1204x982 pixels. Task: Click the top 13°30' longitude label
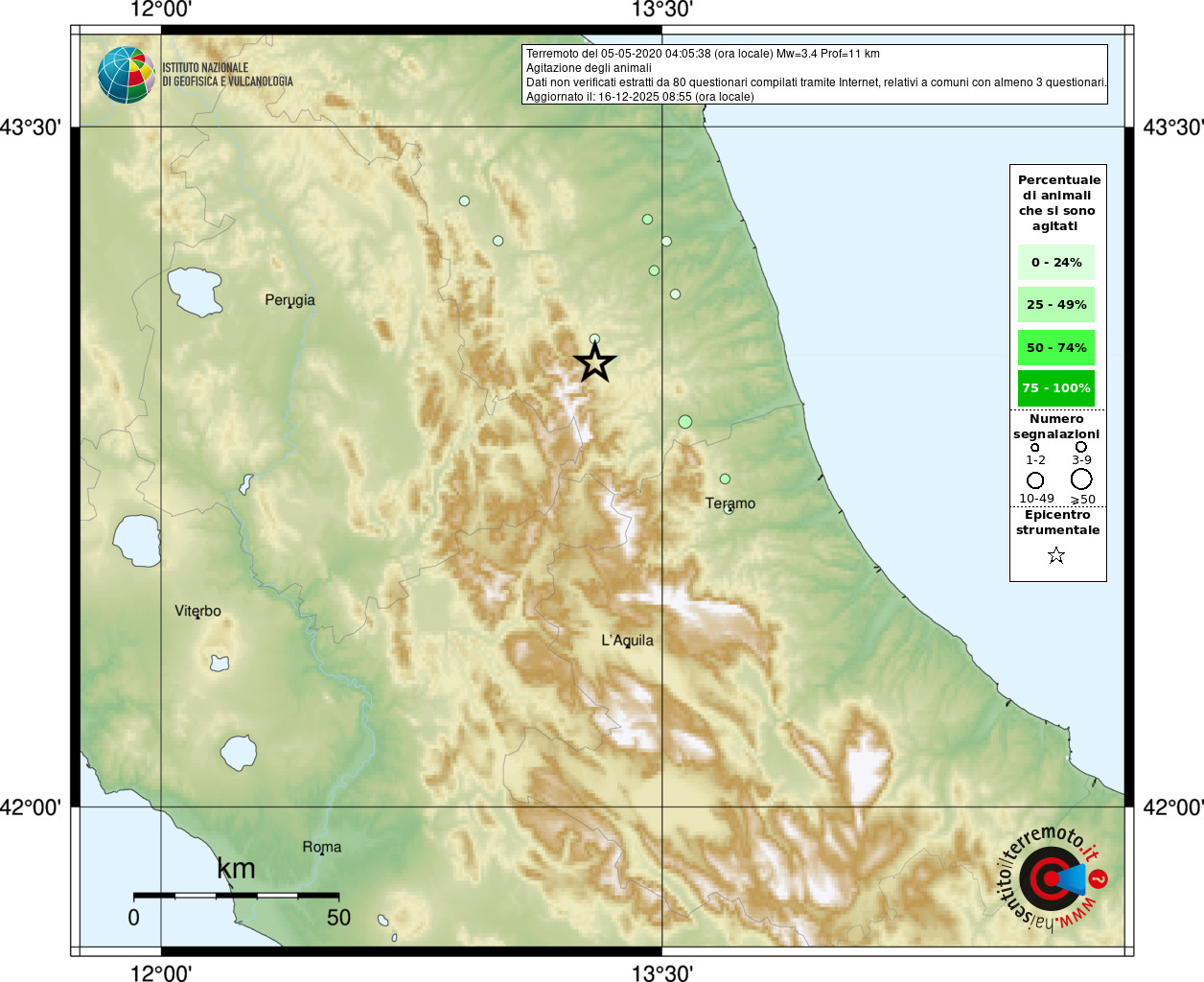pos(661,10)
